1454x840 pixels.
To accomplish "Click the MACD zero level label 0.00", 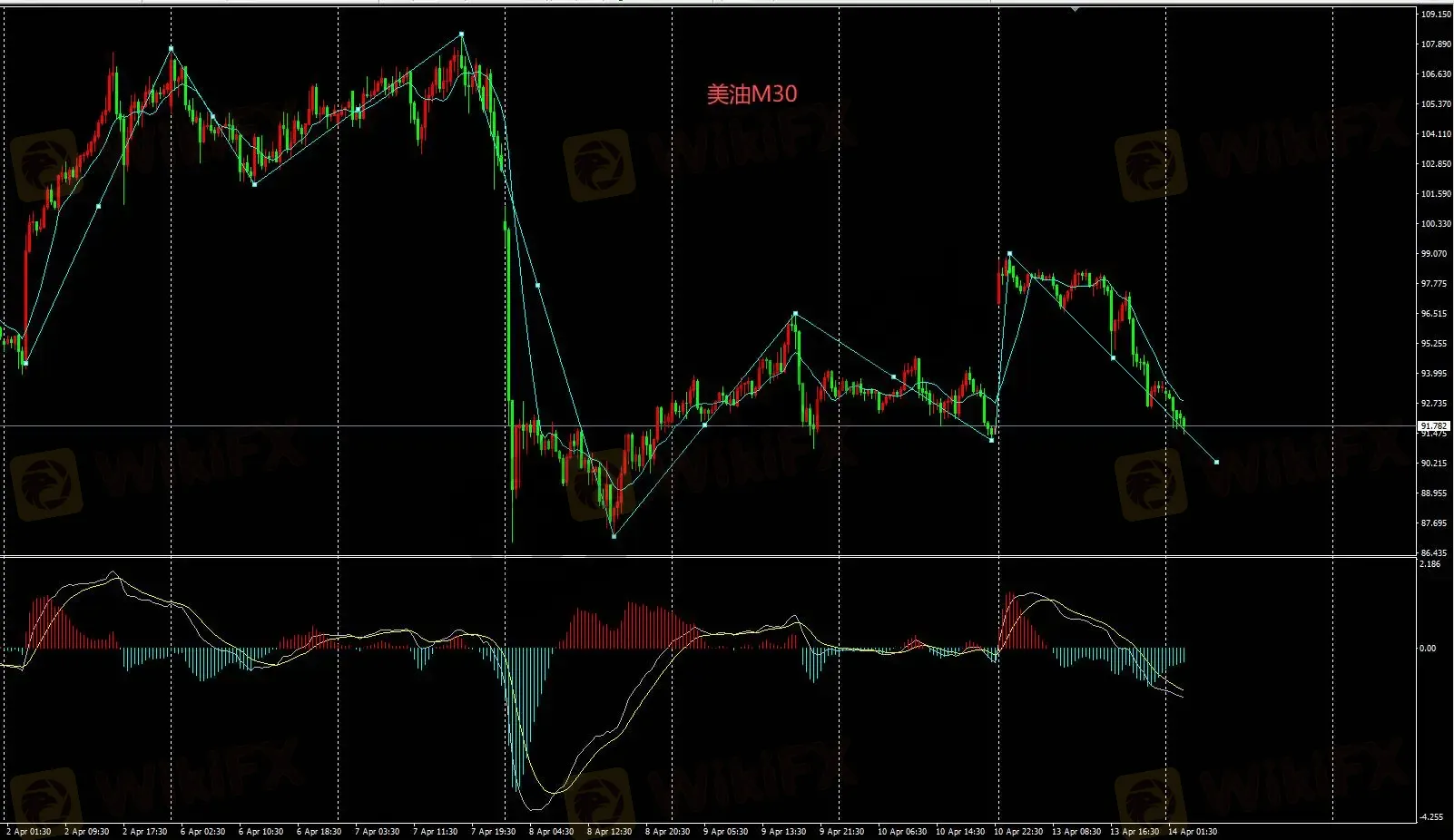I will click(x=1428, y=649).
